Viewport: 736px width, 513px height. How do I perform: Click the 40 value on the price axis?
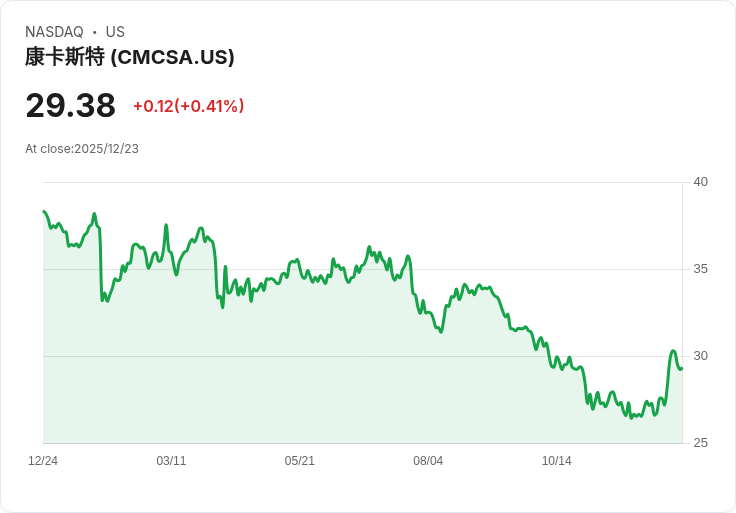tap(700, 182)
